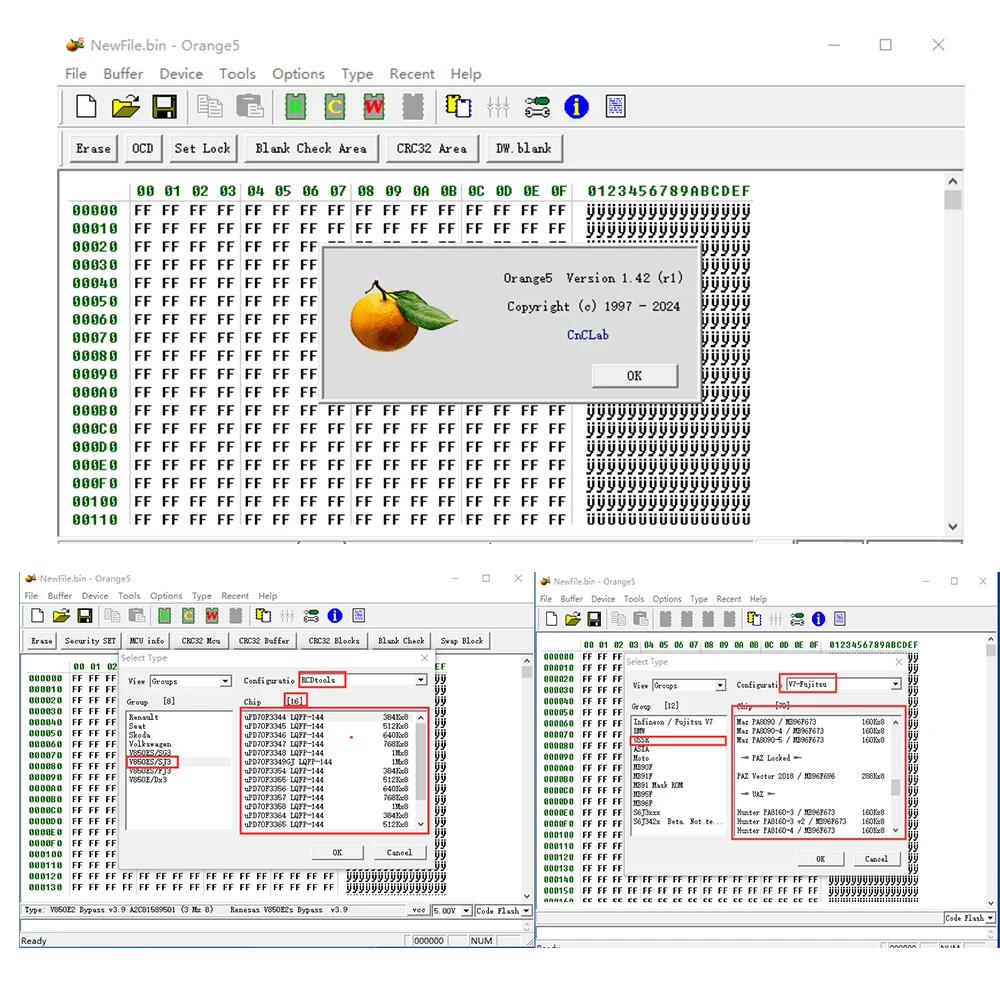Image resolution: width=1000 pixels, height=1000 pixels.
Task: Click Open folder icon in bottom-right window
Action: [573, 619]
